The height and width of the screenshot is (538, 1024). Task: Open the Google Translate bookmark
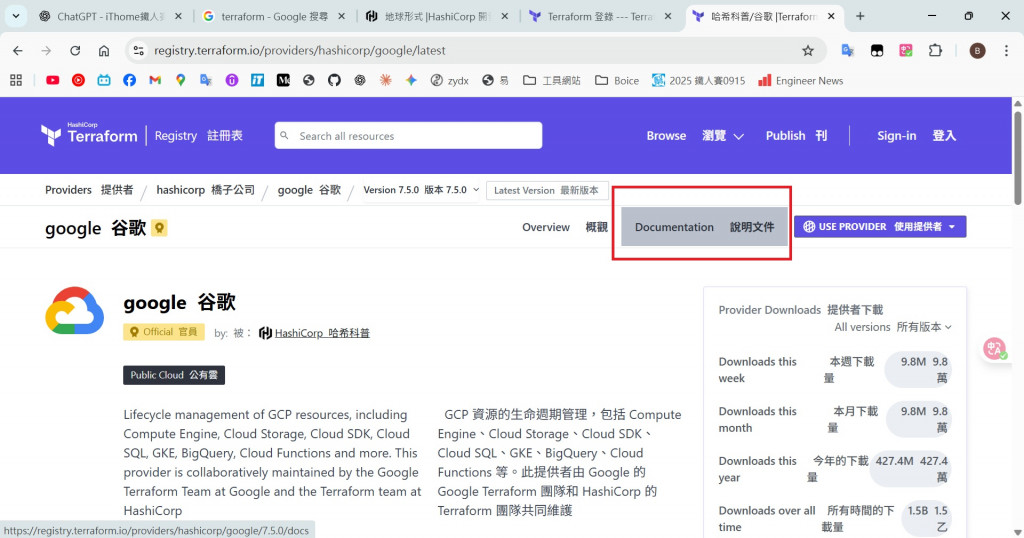tap(206, 80)
